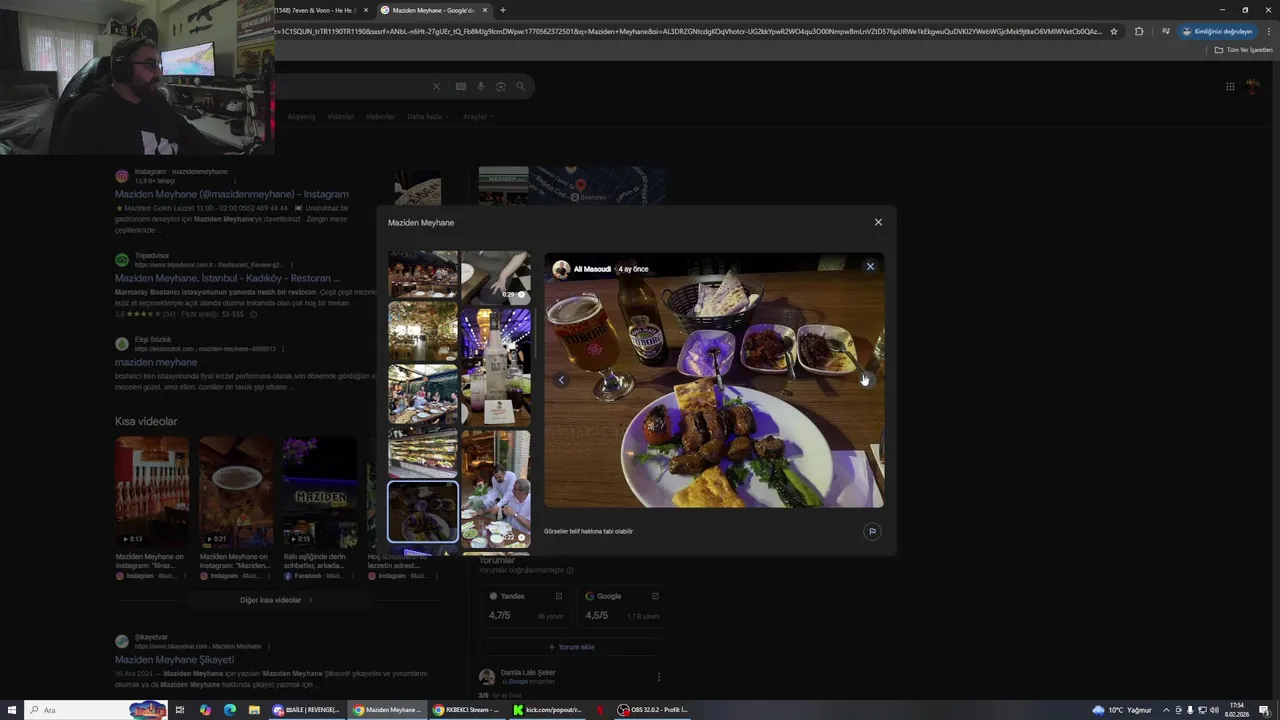Close the enlarged Ali Masoudi photo
Viewport: 1280px width, 720px height.
pyautogui.click(x=870, y=266)
